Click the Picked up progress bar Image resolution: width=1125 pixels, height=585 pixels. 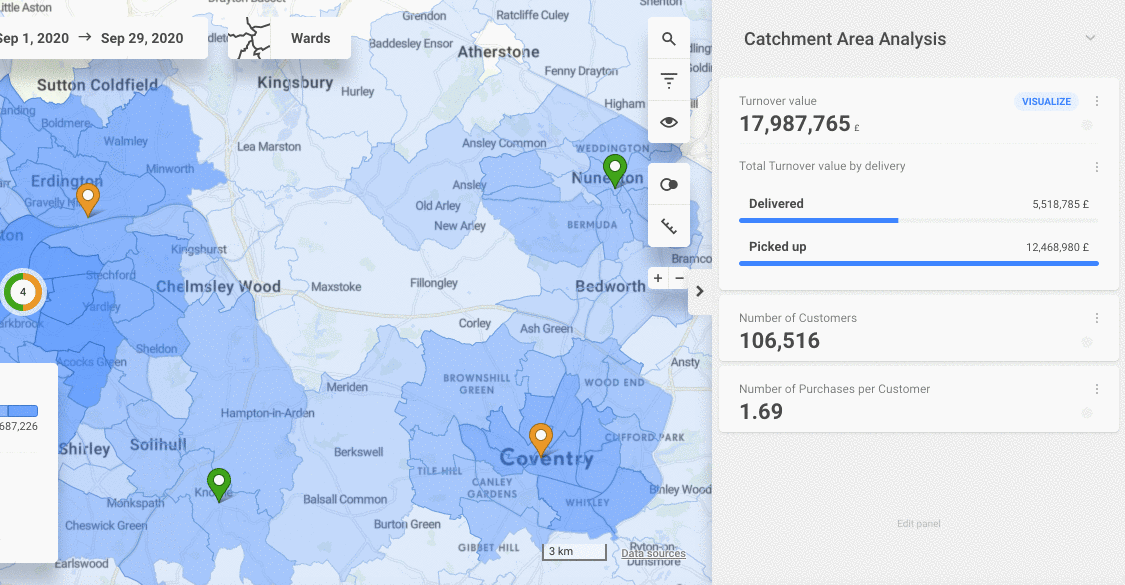coord(918,263)
